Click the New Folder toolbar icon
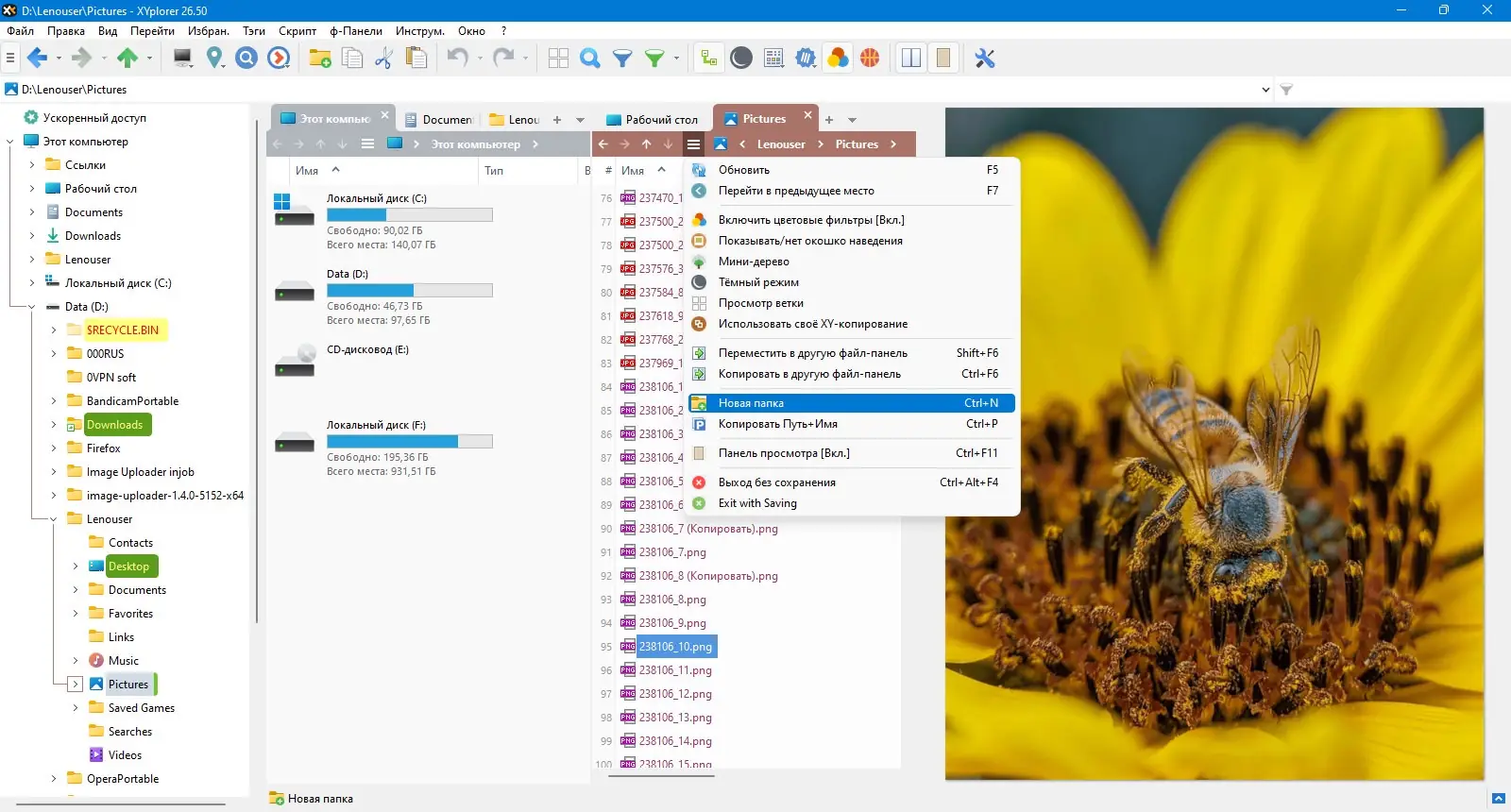Screen dimensions: 1511x812 [x=320, y=59]
